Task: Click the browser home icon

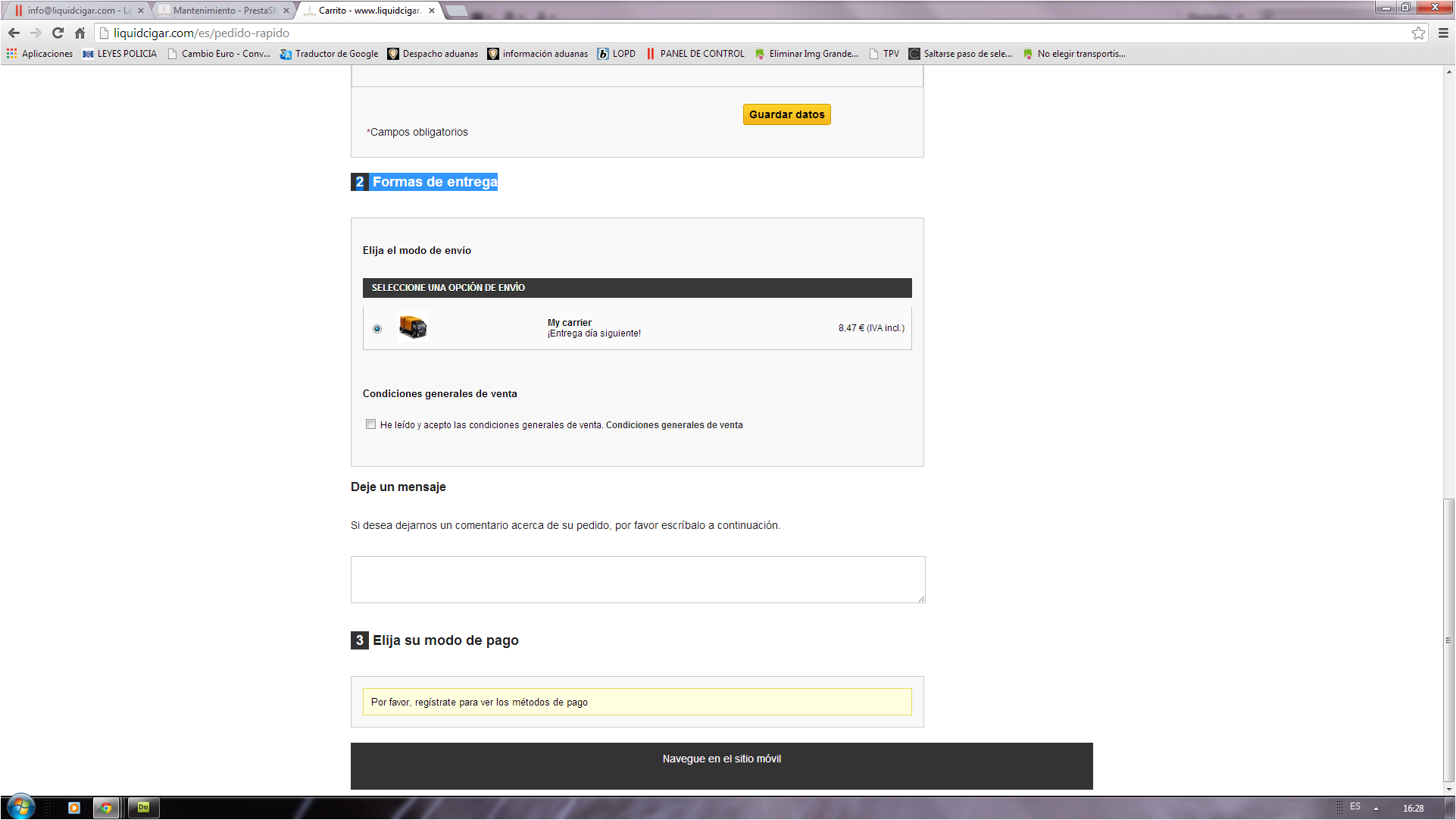Action: click(80, 33)
